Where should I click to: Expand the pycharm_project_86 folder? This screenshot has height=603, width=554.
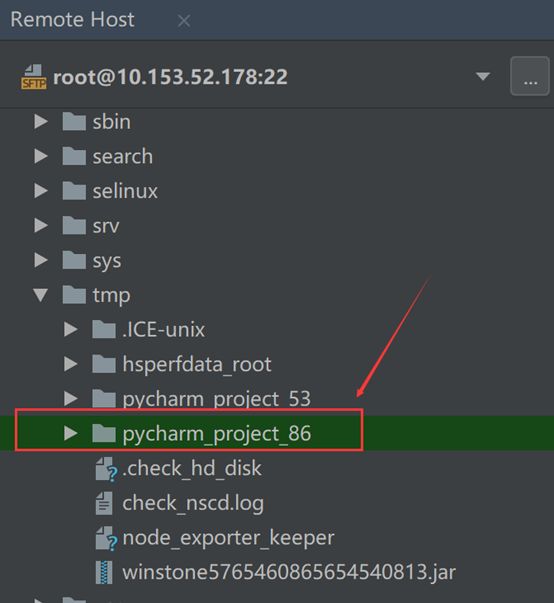[70, 433]
